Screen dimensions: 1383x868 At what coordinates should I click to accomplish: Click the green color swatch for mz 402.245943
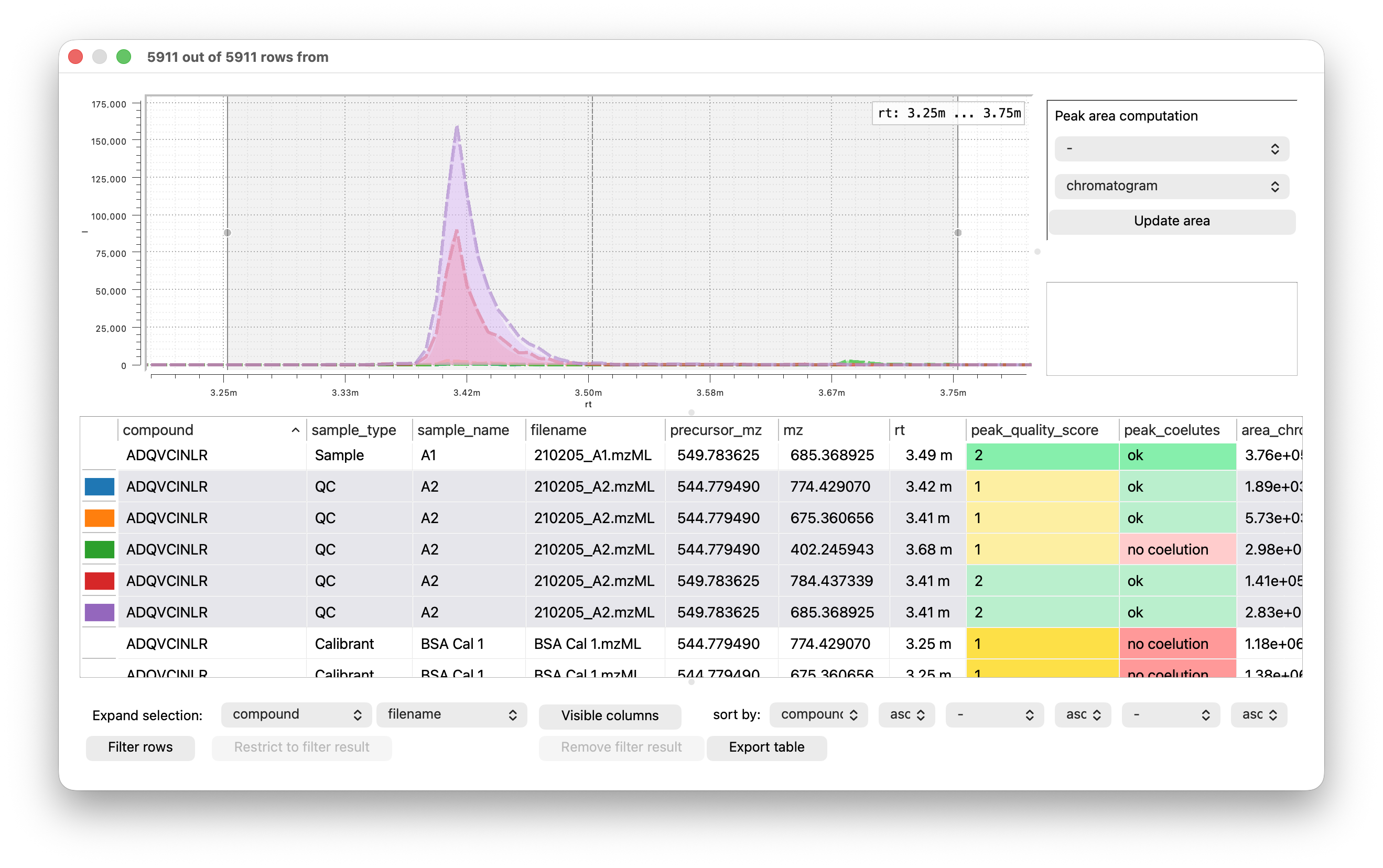[x=99, y=549]
